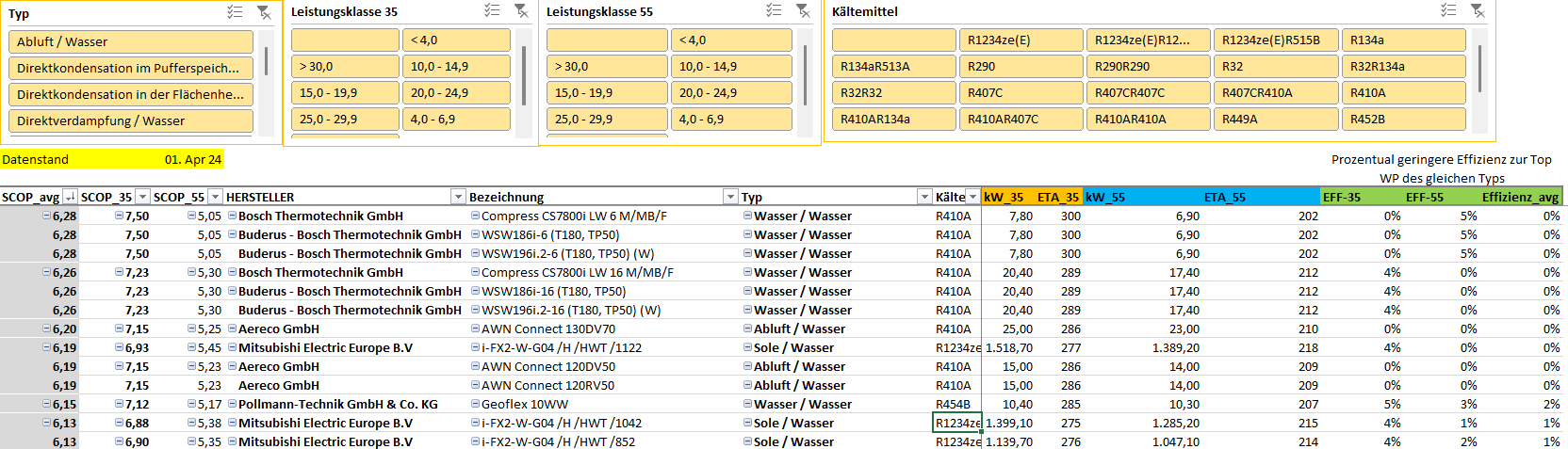Collapse the Pollmann-Technik GmbH & Co. KG group
The height and width of the screenshot is (449, 1568).
(x=232, y=404)
